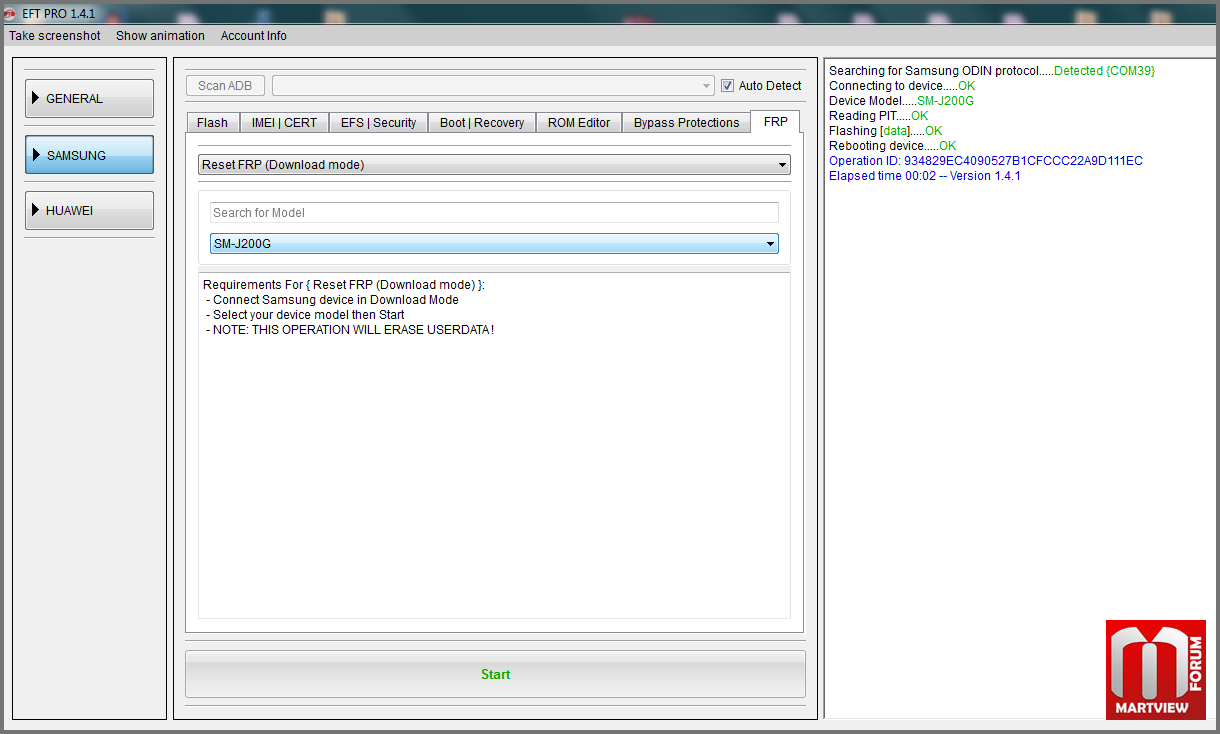The height and width of the screenshot is (734, 1220).
Task: Click the EFT PRO app icon in title bar
Action: click(x=10, y=14)
